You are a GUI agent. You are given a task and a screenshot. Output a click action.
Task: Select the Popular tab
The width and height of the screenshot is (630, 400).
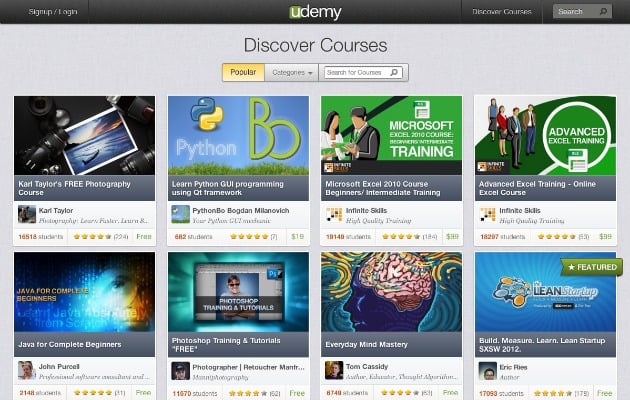click(x=243, y=72)
